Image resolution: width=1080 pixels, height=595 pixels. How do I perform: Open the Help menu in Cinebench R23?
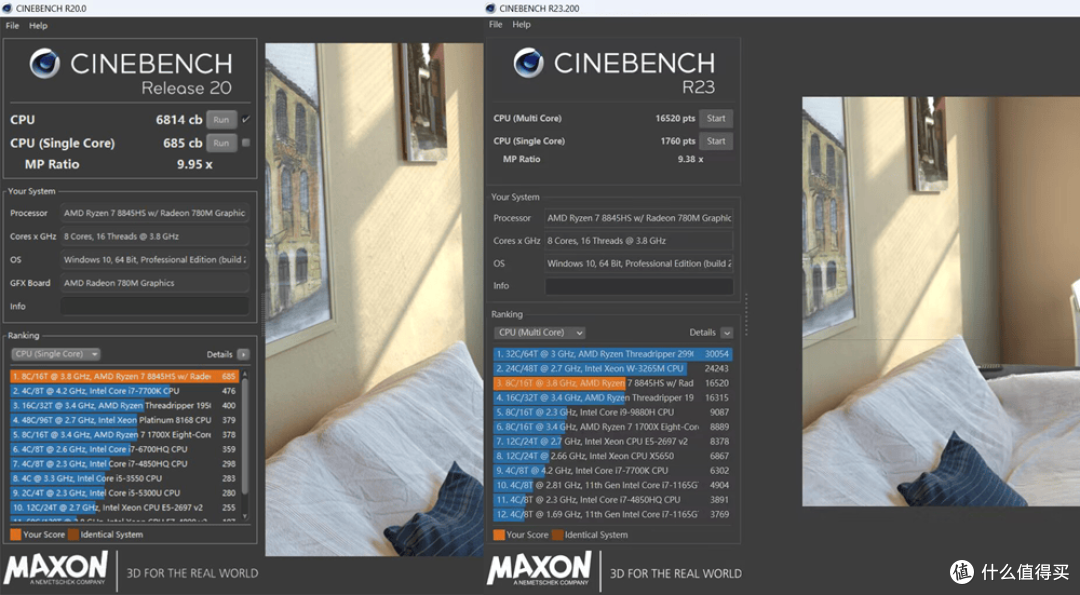521,25
